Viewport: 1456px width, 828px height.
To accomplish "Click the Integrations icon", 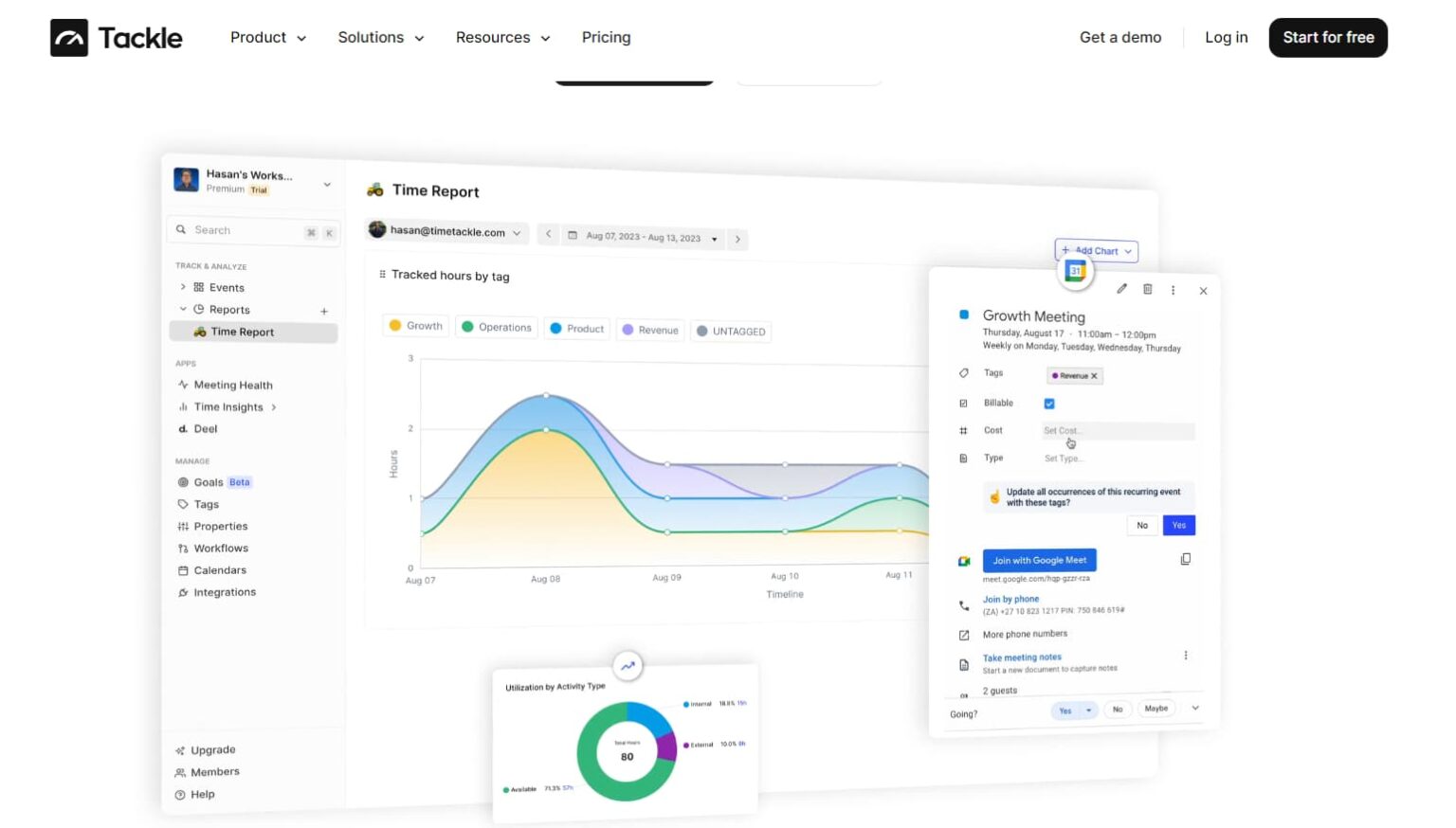I will (182, 592).
